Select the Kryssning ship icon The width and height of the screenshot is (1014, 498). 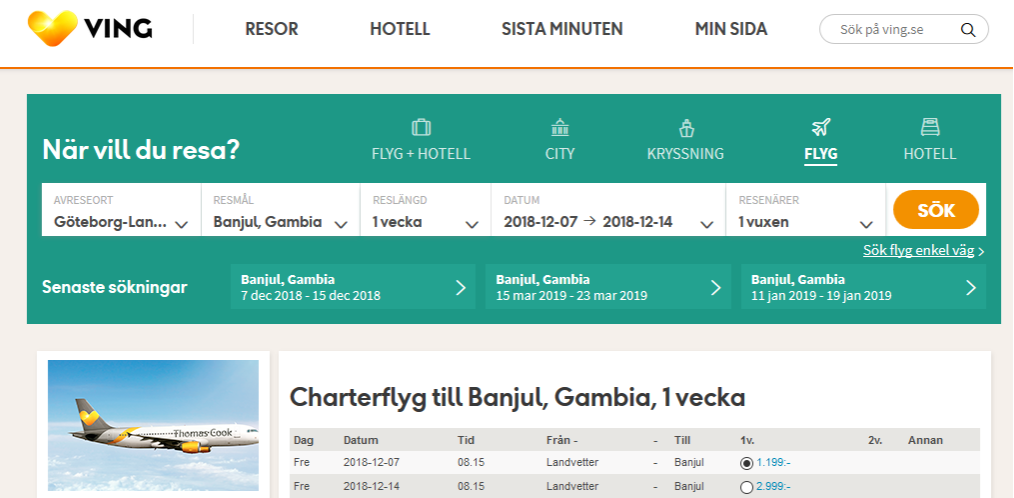685,127
